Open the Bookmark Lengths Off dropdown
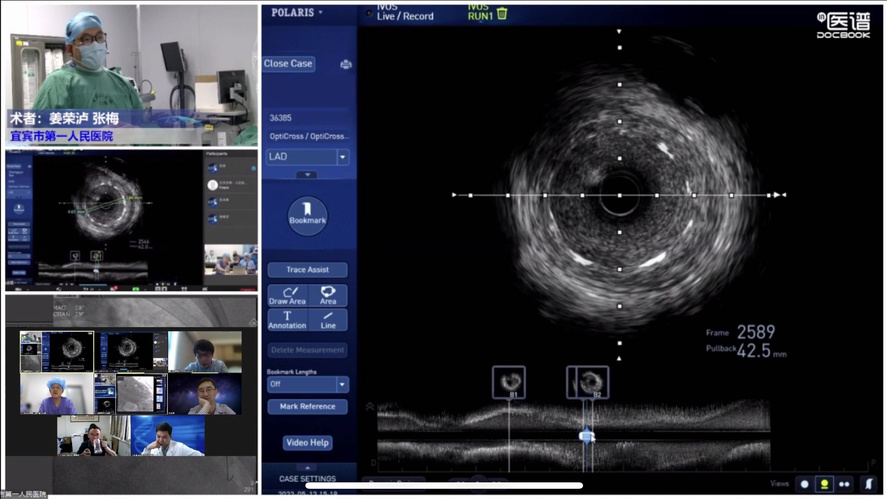Image resolution: width=887 pixels, height=499 pixels. [x=342, y=384]
